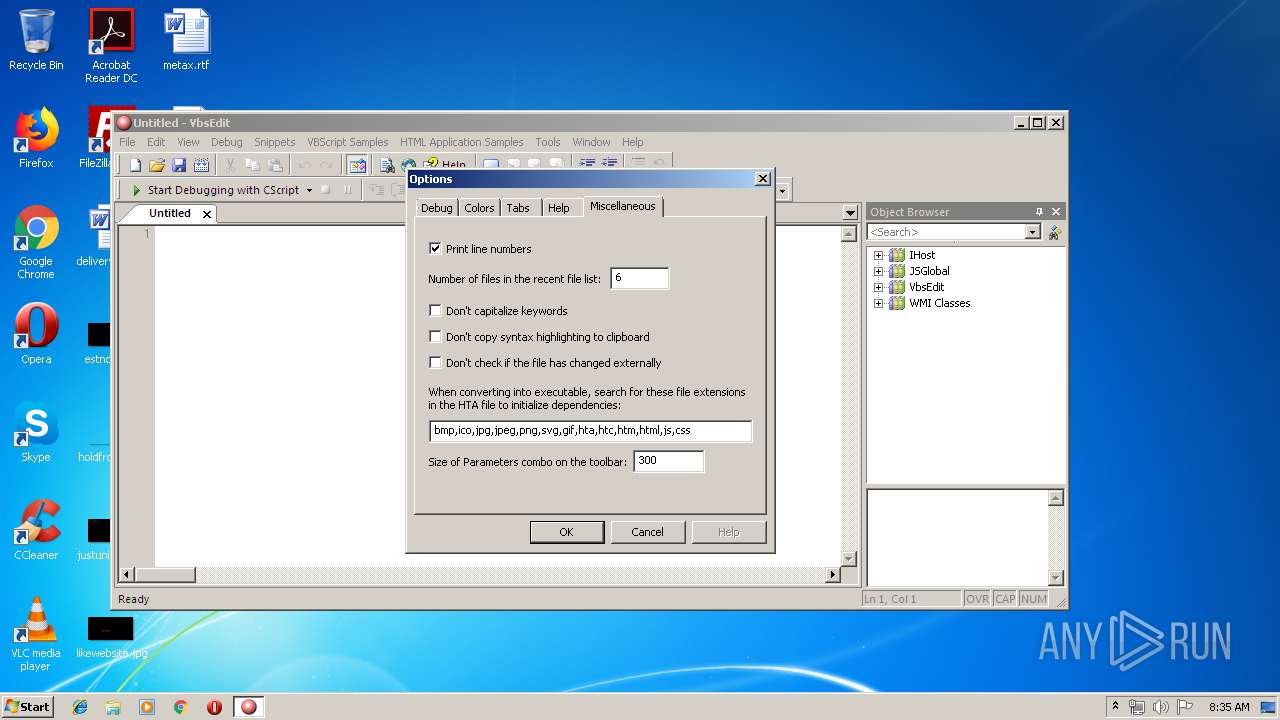This screenshot has width=1280, height=720.
Task: Open Internet Explorer from the taskbar
Action: tap(80, 707)
